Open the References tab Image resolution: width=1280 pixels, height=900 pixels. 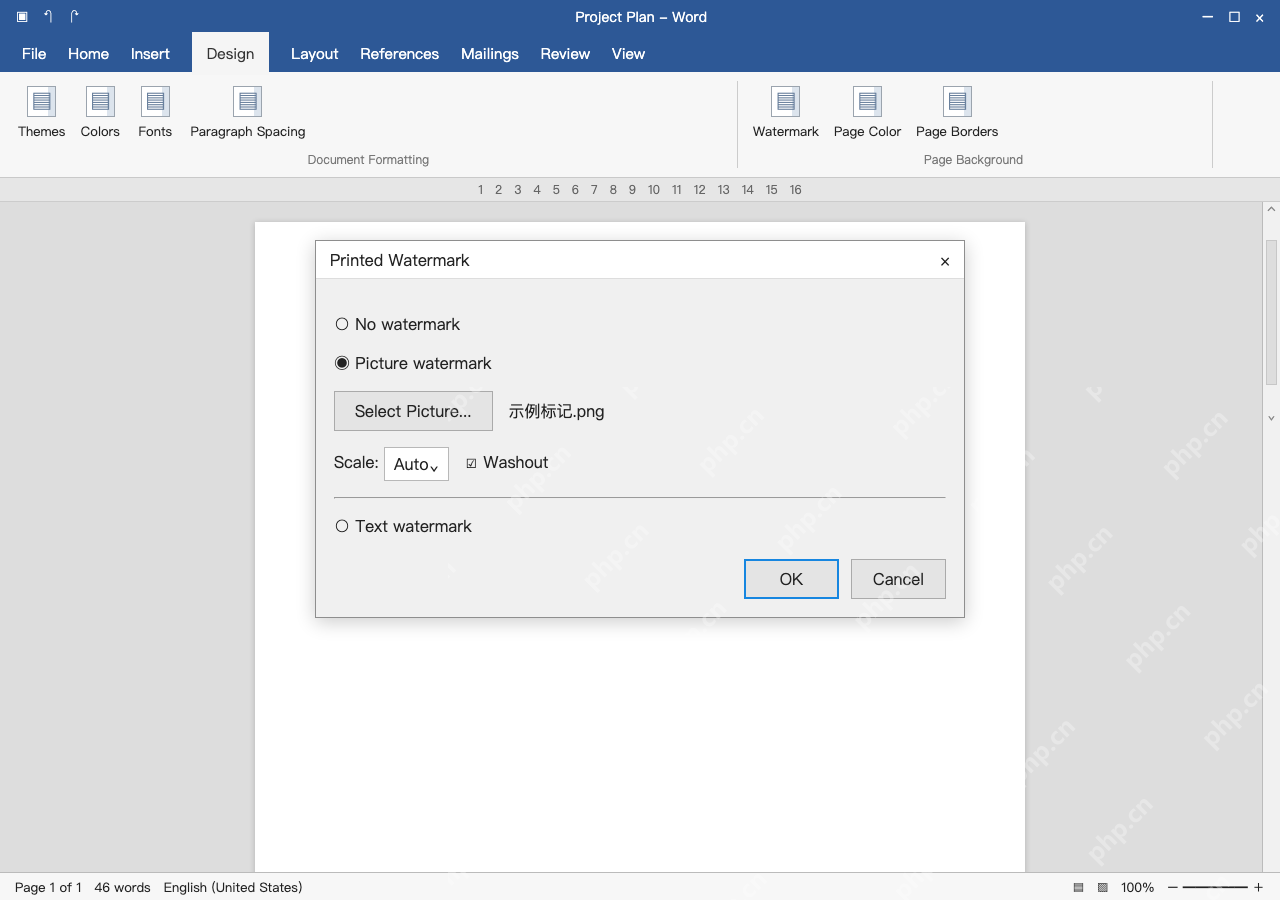(x=400, y=54)
